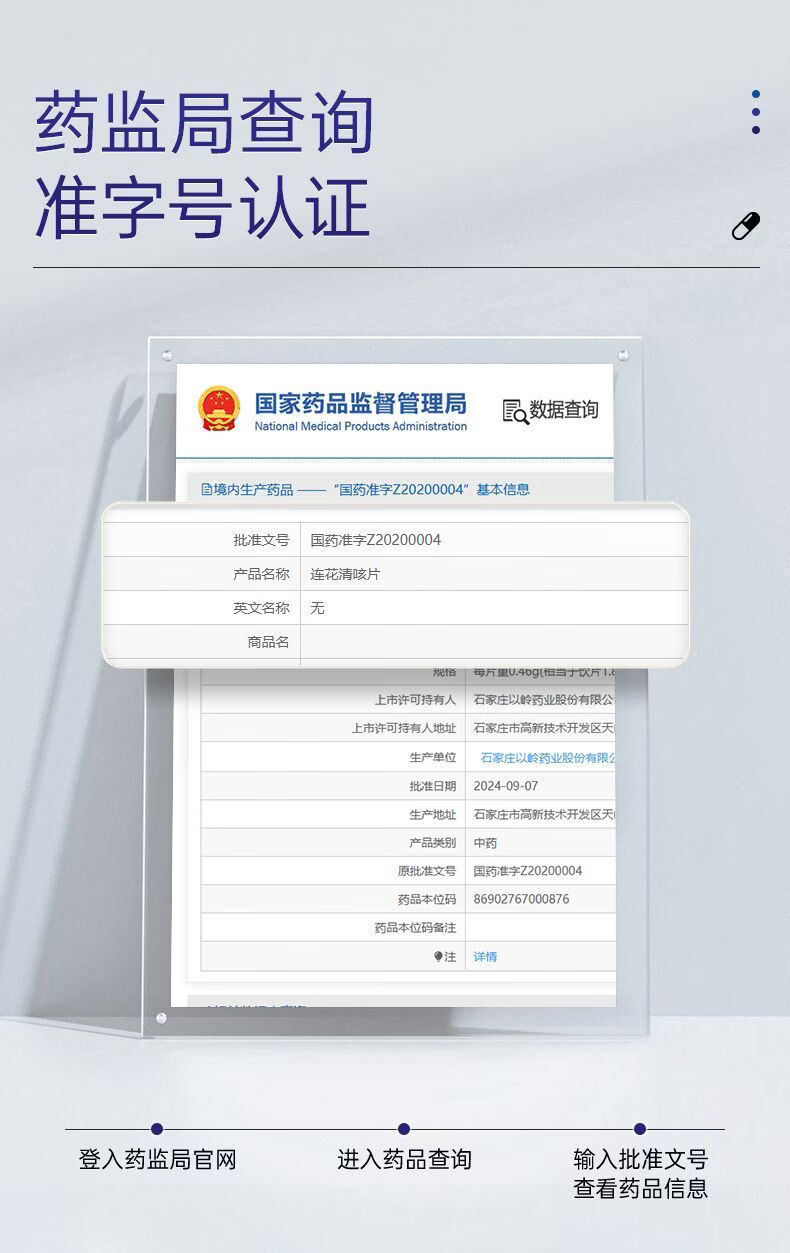Select the step dot above 进入药品查询
Screen dimensions: 790x1253
[404, 1129]
